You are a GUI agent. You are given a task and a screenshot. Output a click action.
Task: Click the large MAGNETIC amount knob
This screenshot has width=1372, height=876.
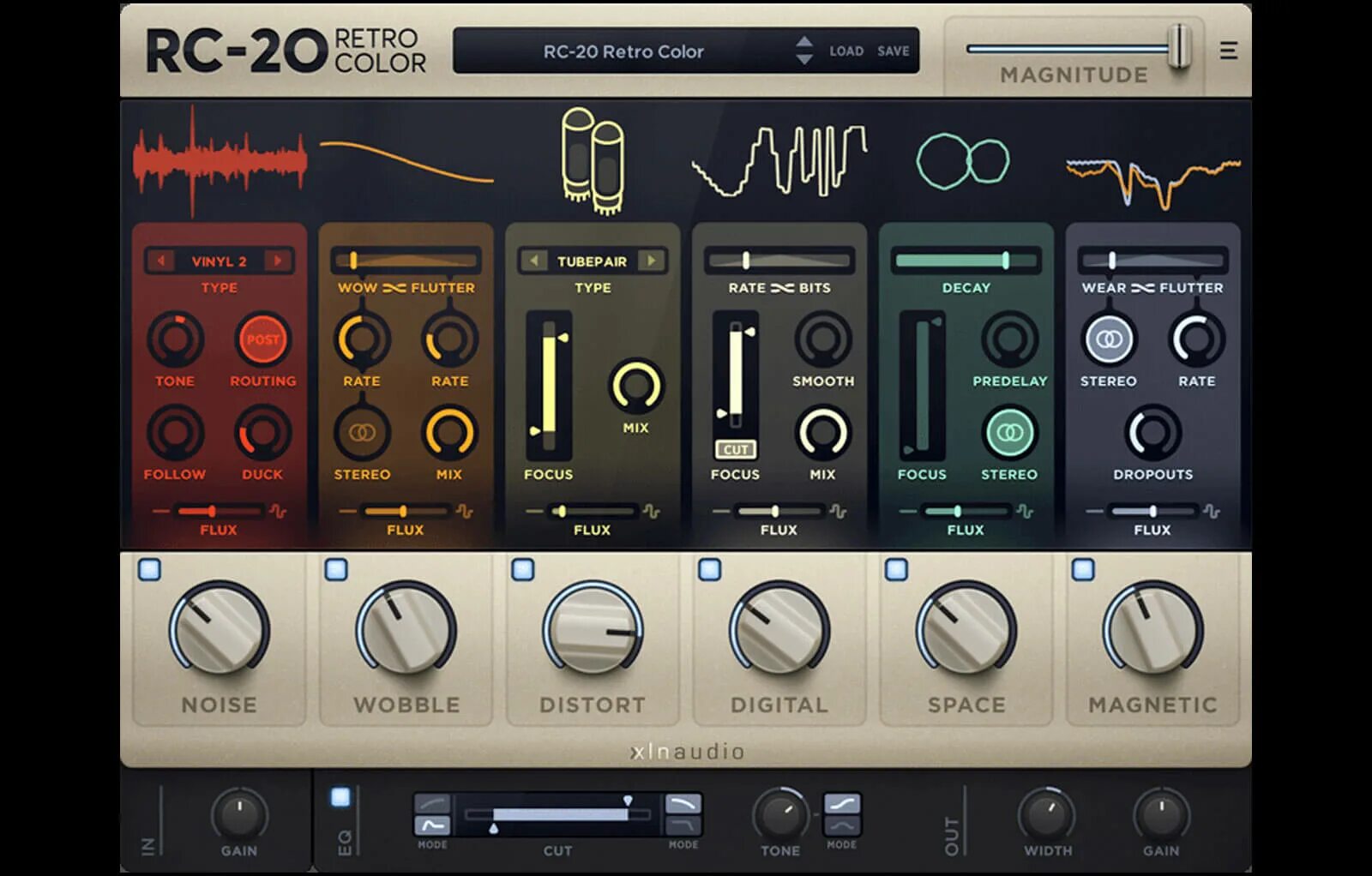[x=1152, y=630]
